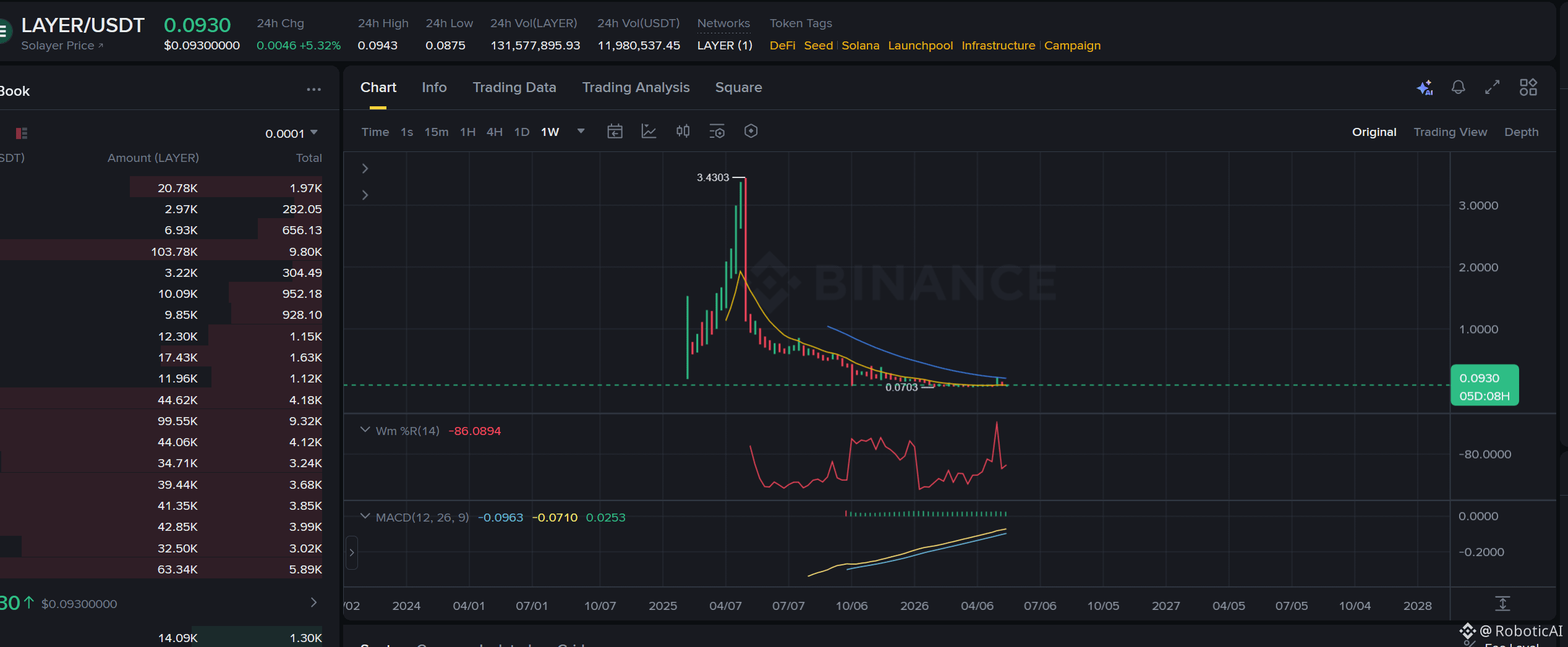Image resolution: width=1568 pixels, height=647 pixels.
Task: Open the calendar date picker icon
Action: pyautogui.click(x=615, y=131)
